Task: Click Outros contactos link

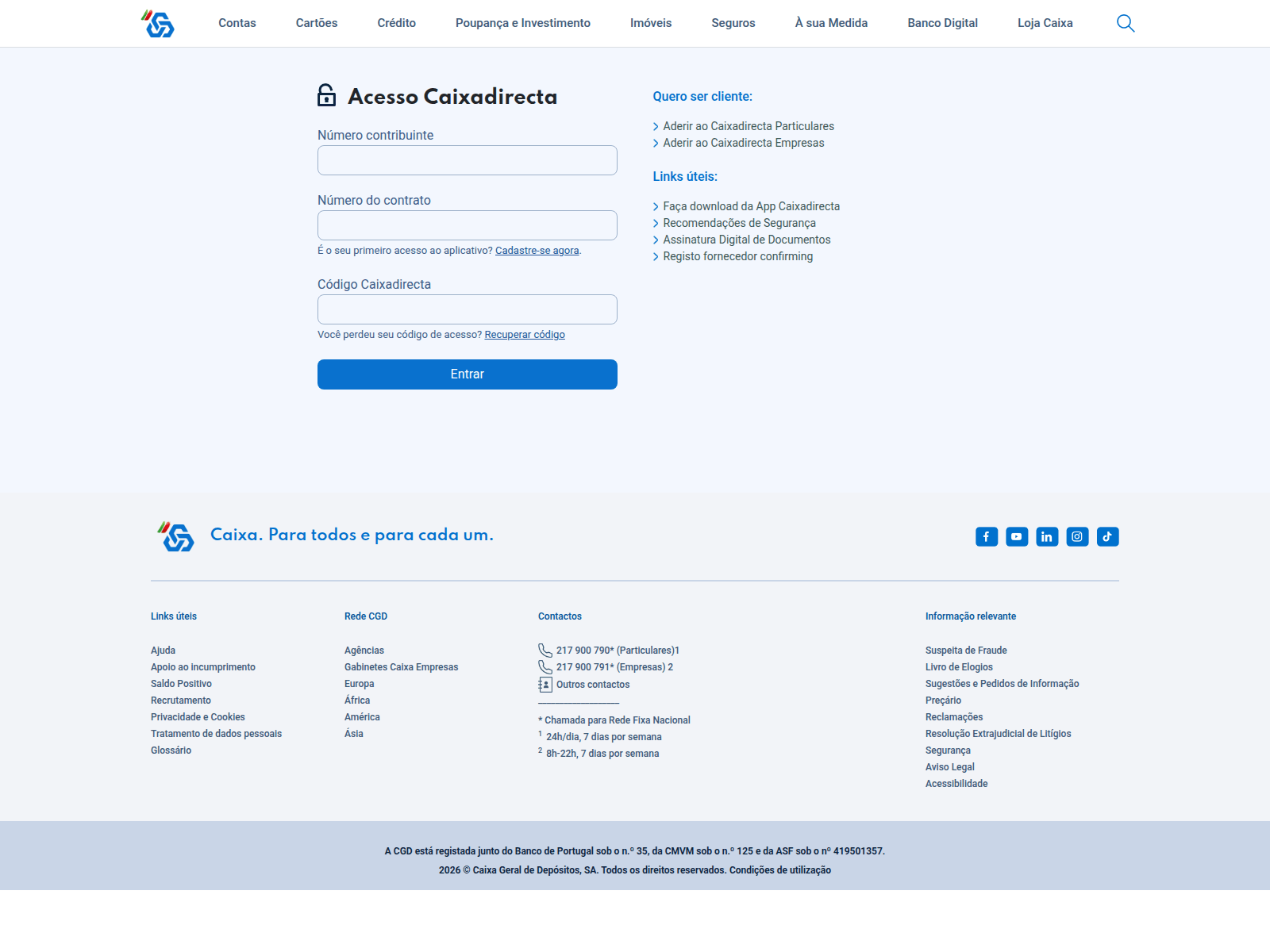Action: pyautogui.click(x=593, y=685)
